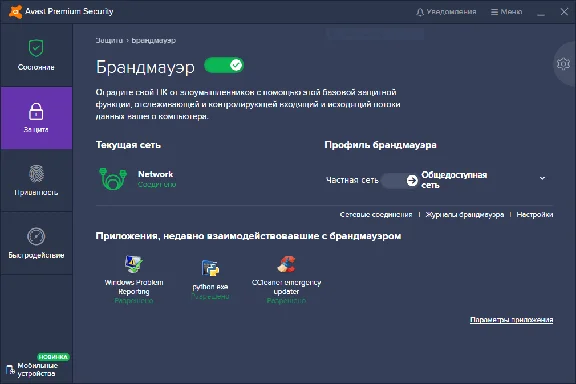Screen dimensions: 576x384
Task: Click the mobile devices icon
Action: click(x=10, y=370)
